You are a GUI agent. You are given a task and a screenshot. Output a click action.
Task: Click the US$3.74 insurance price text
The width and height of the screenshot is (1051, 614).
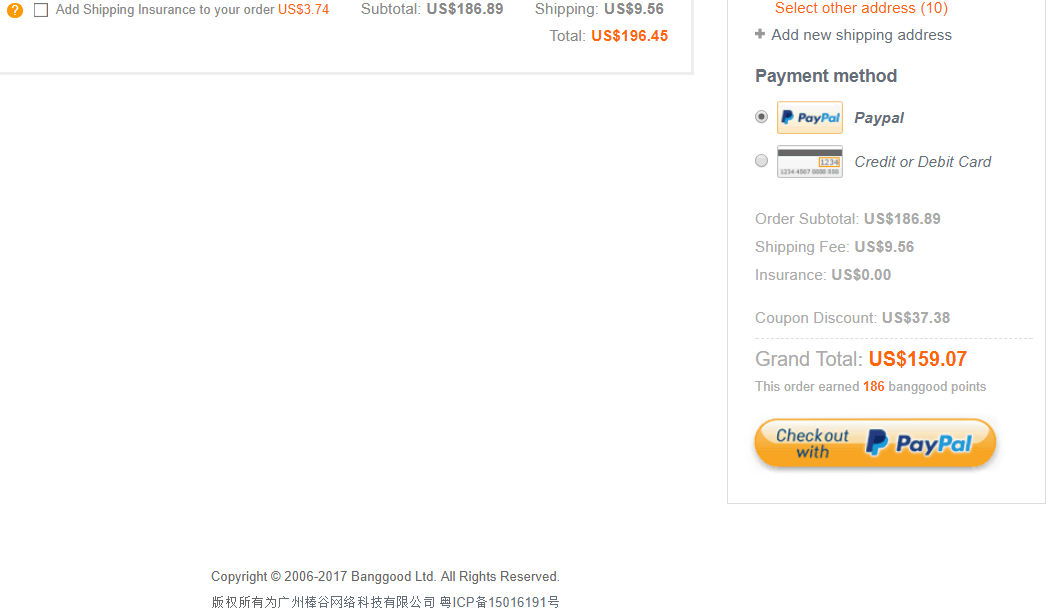pyautogui.click(x=304, y=9)
